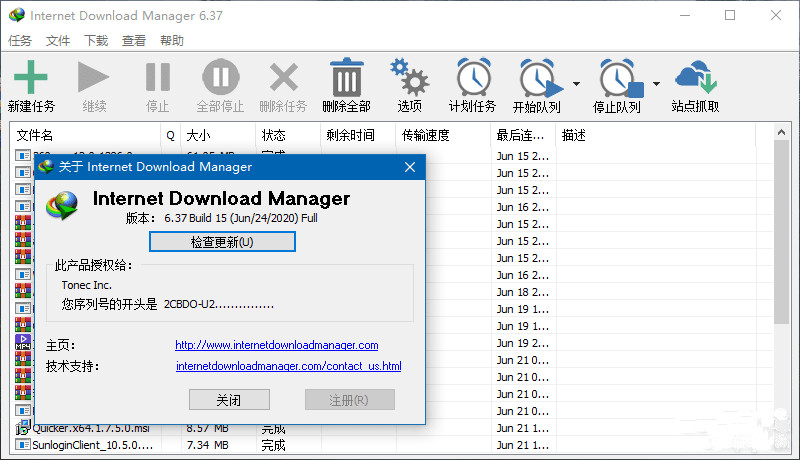This screenshot has height=460, width=800.
Task: Click the Stop All (全部停止) icon
Action: click(220, 77)
